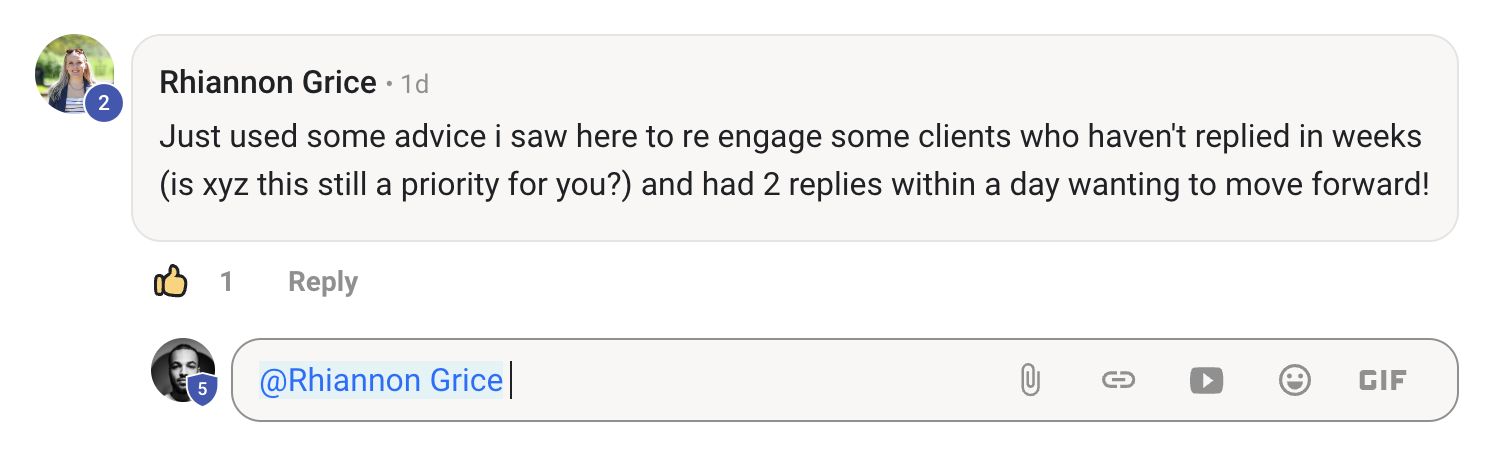This screenshot has height=452, width=1492.
Task: Click the level 2 badge on Rhiannon's avatar
Action: (x=103, y=103)
